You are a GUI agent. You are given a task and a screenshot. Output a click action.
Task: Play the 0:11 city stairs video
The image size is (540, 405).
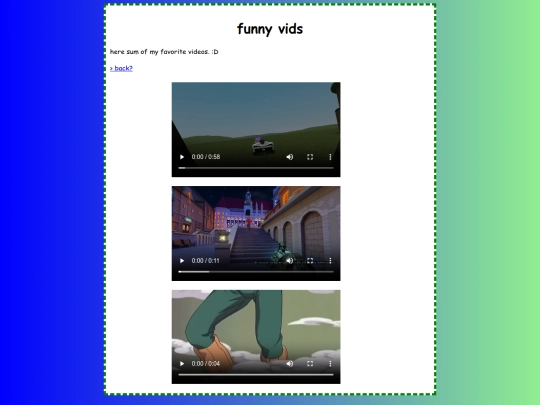point(182,261)
